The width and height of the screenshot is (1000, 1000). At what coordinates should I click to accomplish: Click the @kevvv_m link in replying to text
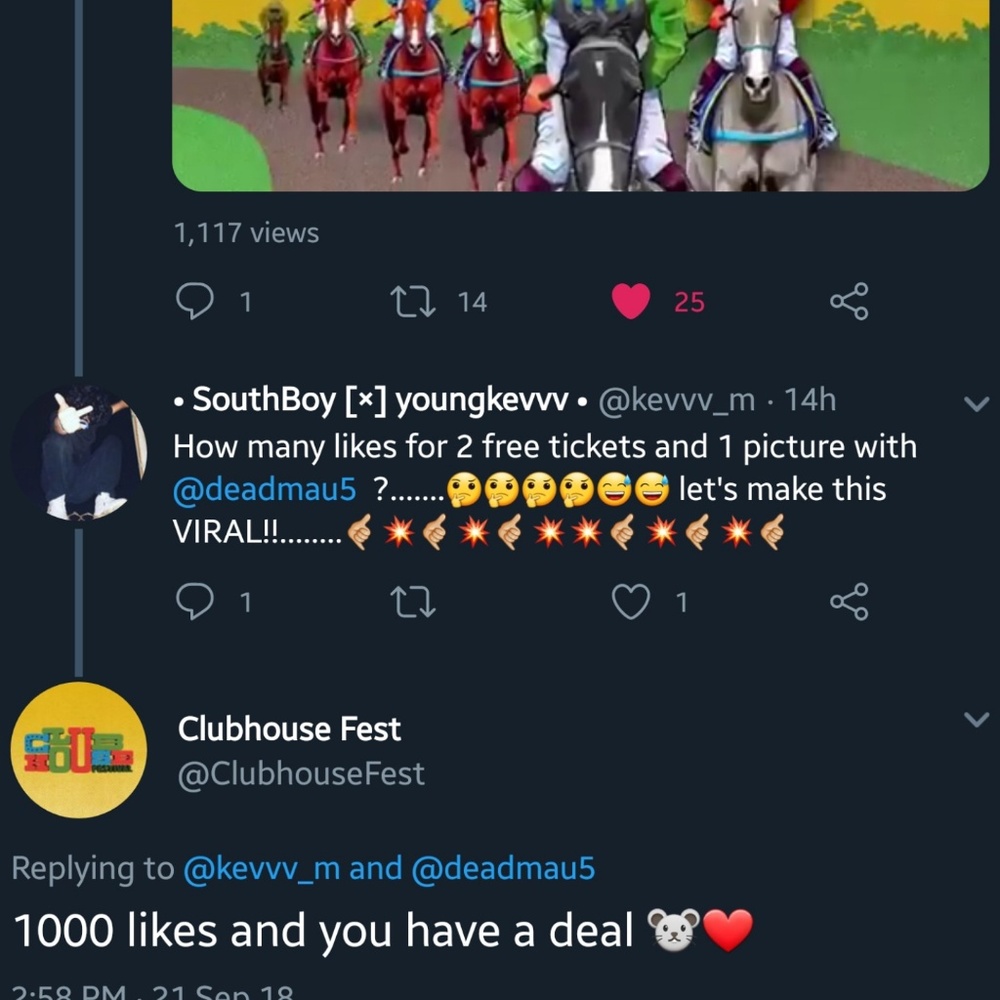pos(283,868)
